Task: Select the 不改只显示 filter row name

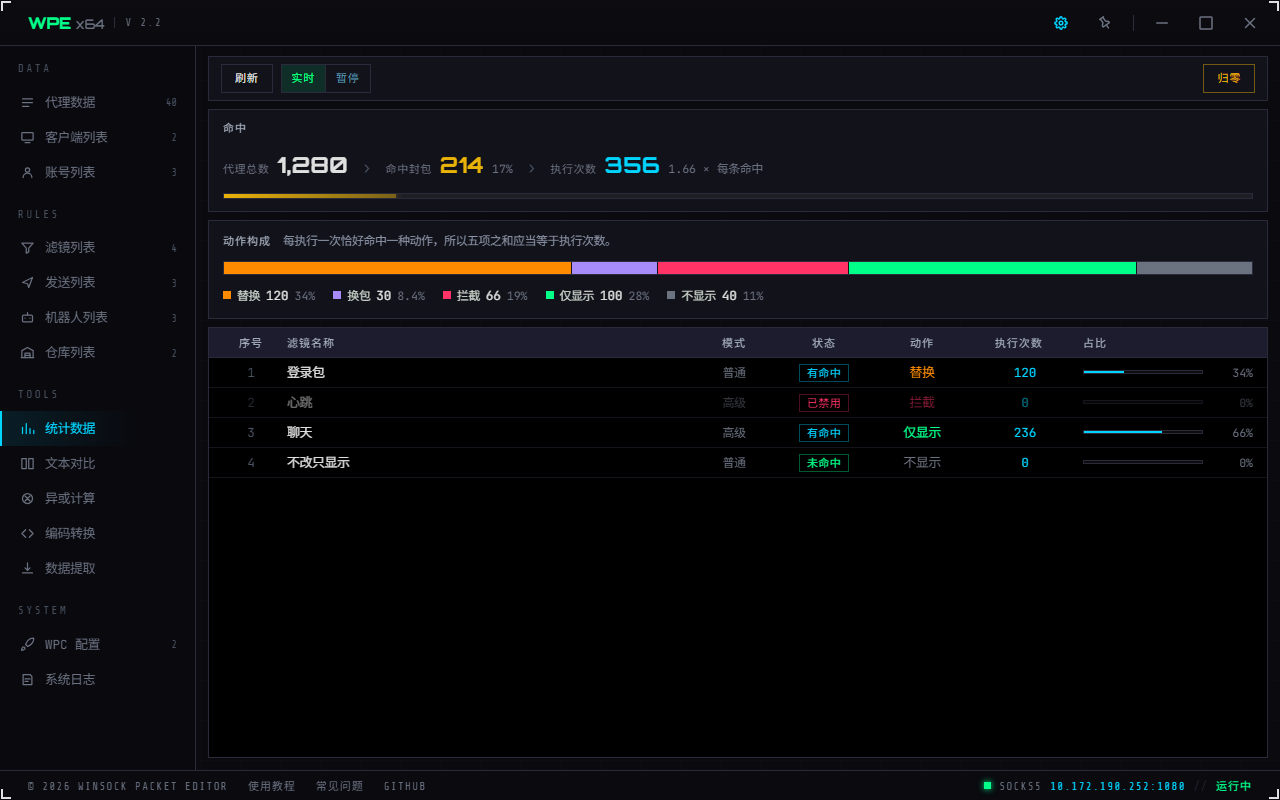Action: (x=318, y=462)
